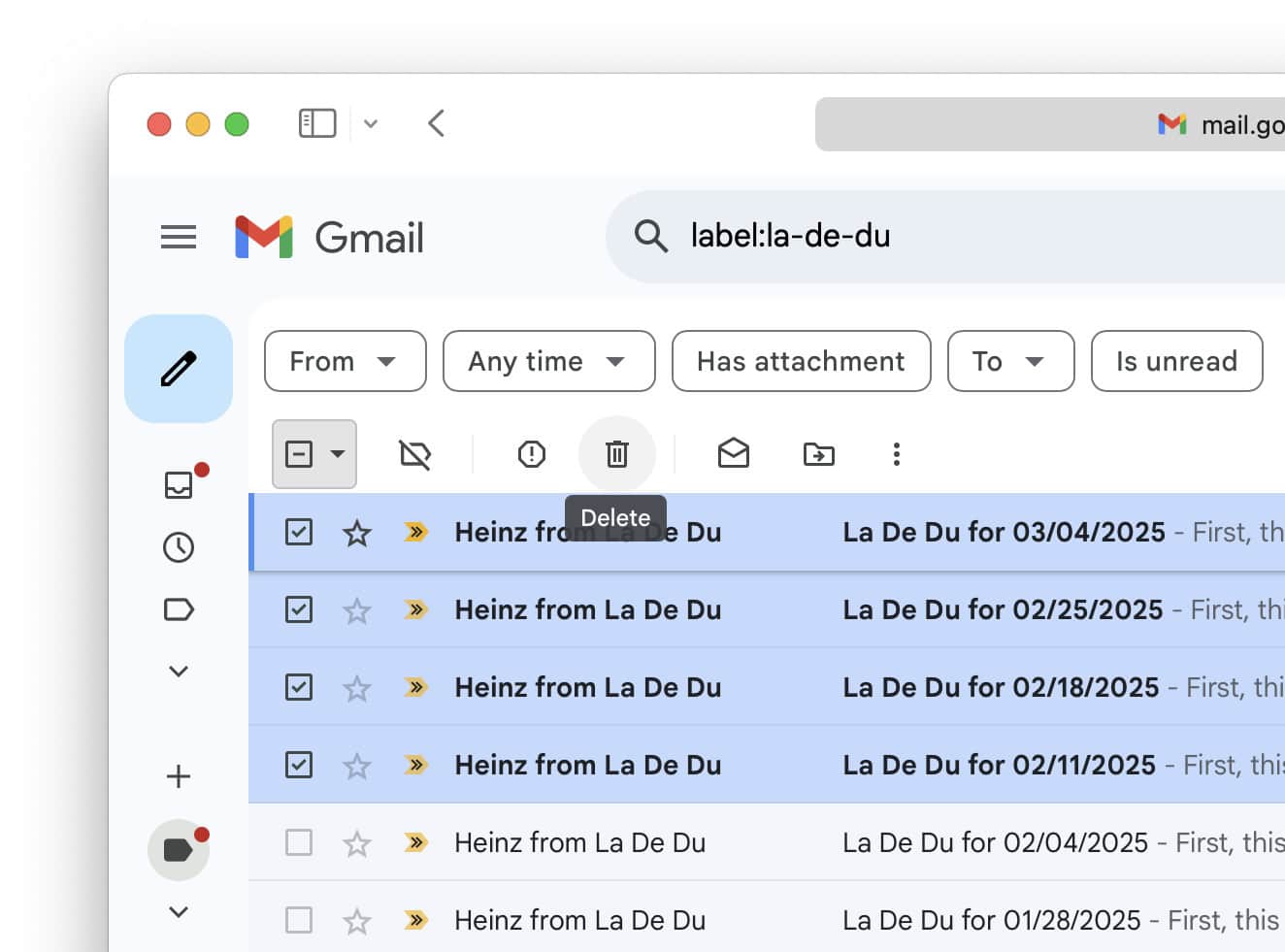Click the Move to folder icon
Viewport: 1285px width, 952px height.
(819, 454)
